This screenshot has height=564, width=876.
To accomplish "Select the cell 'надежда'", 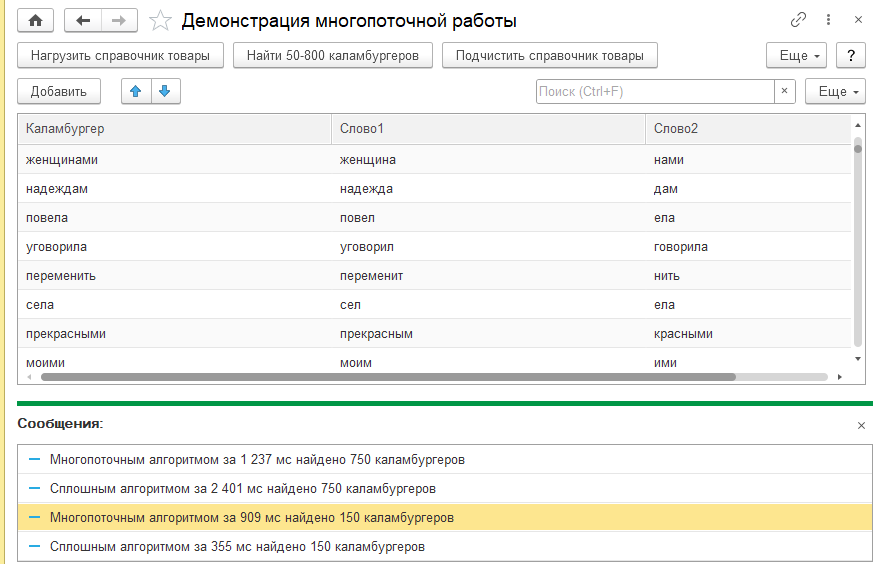I will [x=488, y=189].
